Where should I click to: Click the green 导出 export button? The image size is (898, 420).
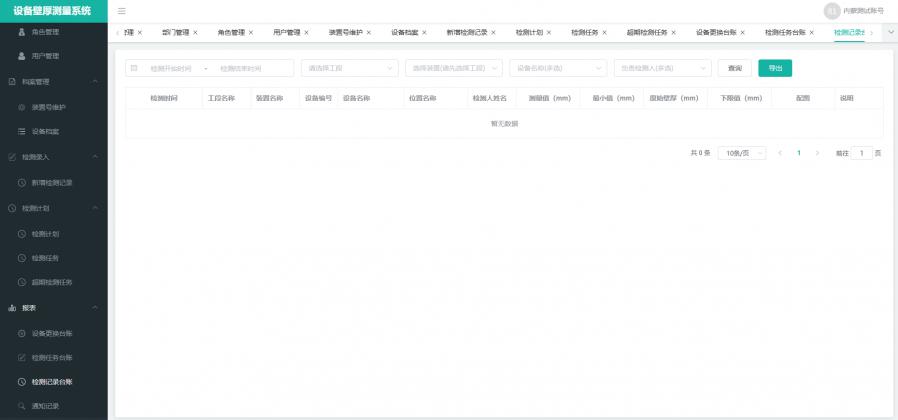[x=775, y=68]
